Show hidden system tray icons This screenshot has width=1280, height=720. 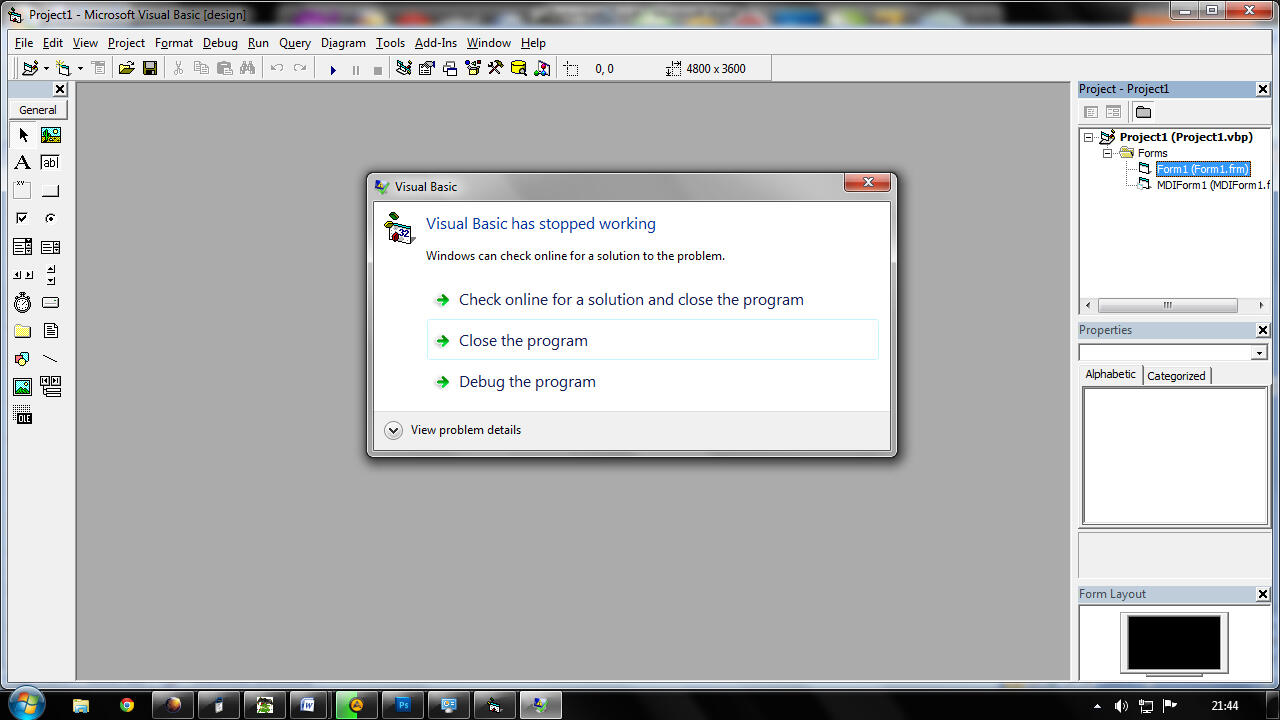1097,706
